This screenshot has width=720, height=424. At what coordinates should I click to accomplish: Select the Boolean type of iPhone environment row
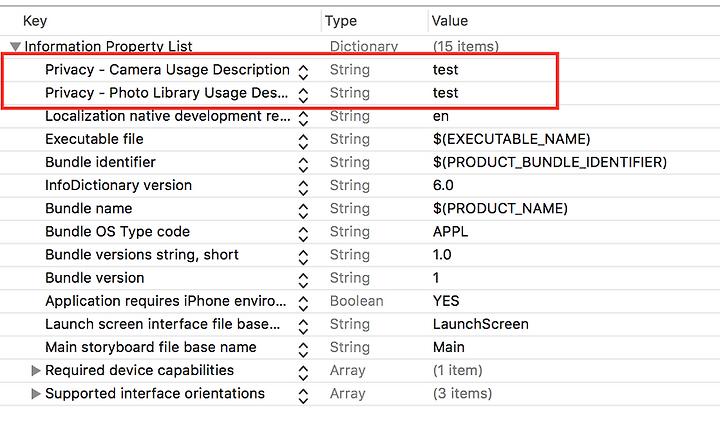click(356, 301)
